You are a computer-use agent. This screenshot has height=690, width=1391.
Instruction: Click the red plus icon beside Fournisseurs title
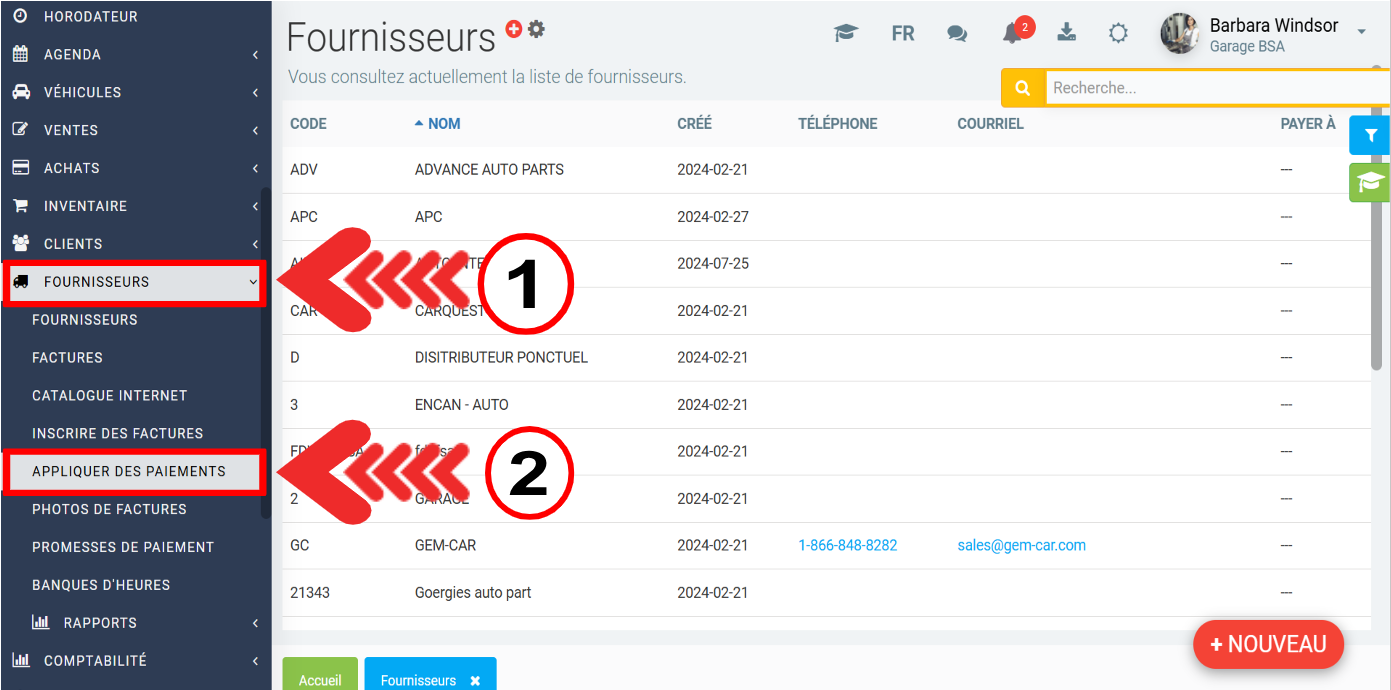[514, 29]
